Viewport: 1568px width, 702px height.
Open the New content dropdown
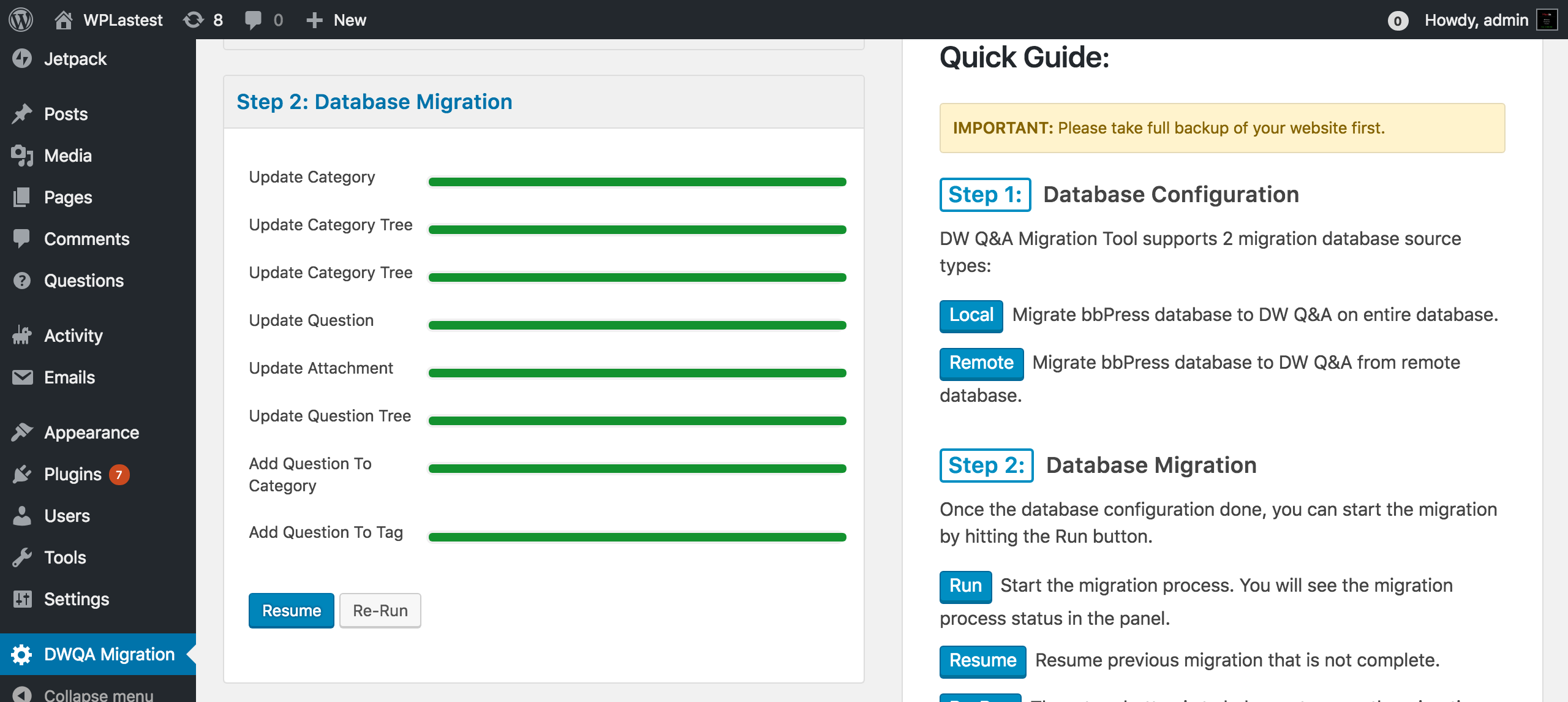(x=336, y=20)
